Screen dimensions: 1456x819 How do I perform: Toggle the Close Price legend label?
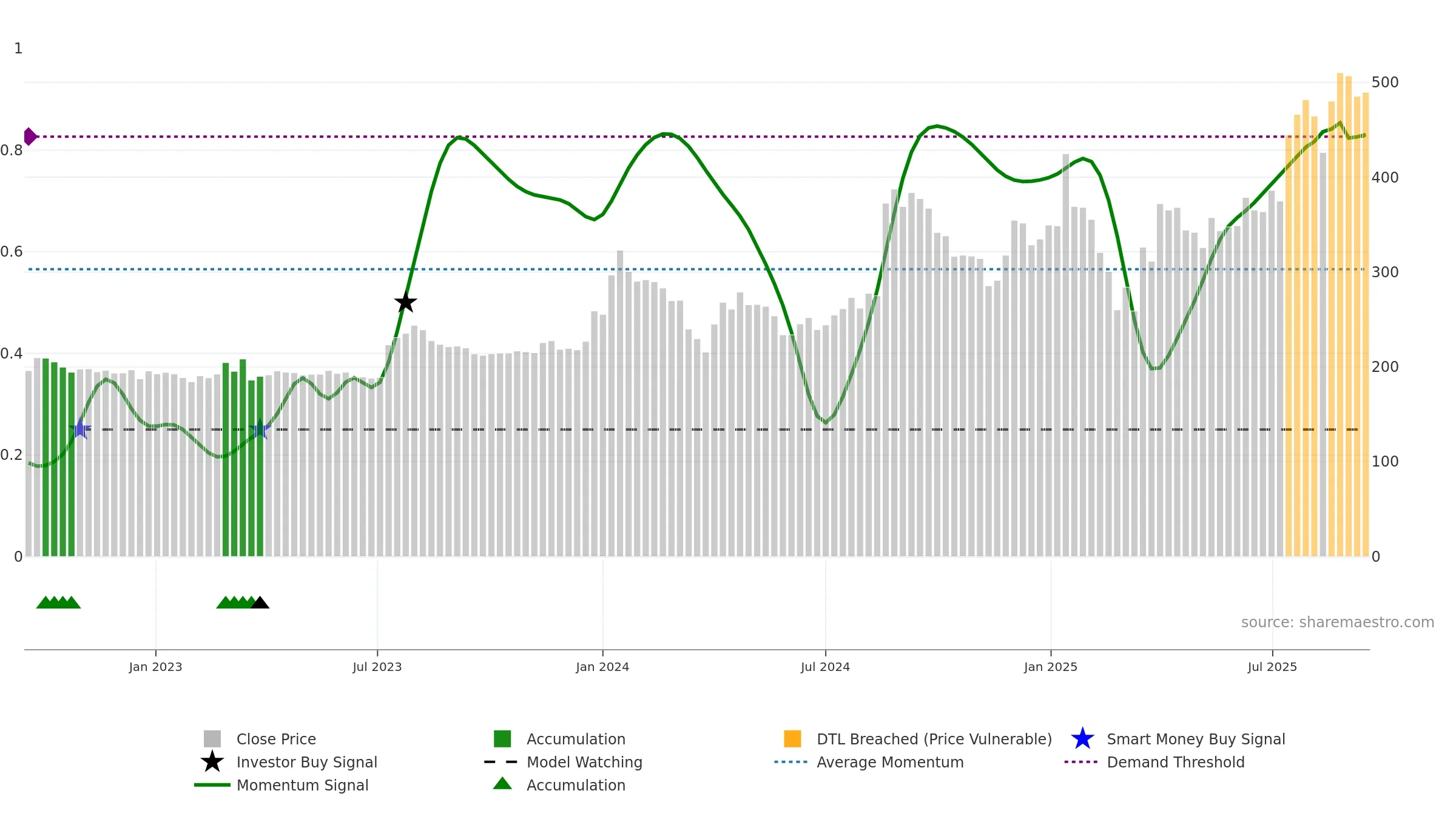[276, 739]
